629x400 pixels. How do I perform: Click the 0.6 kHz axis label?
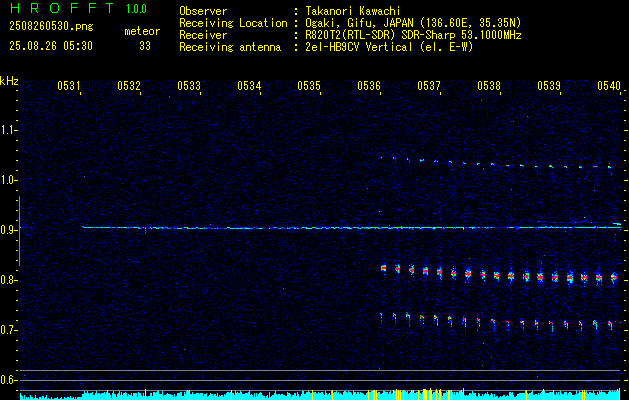point(9,380)
